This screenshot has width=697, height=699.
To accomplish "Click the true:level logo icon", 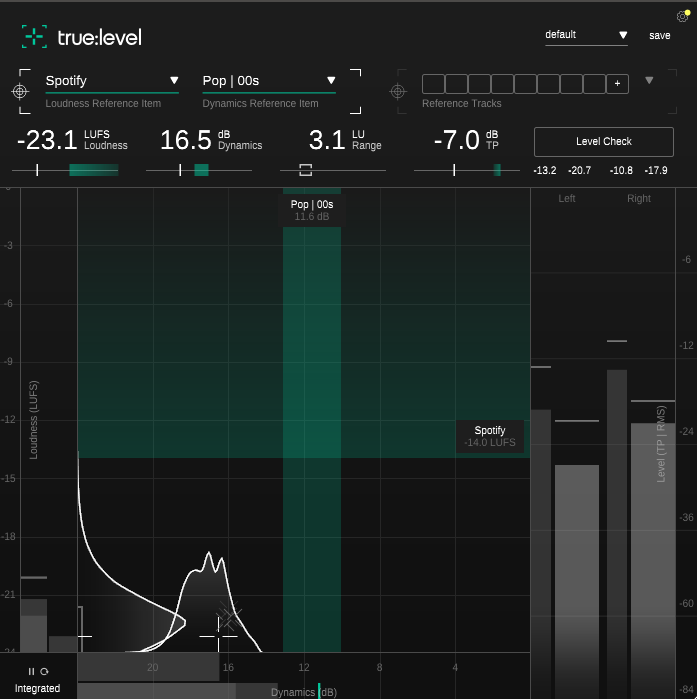I will pos(35,37).
